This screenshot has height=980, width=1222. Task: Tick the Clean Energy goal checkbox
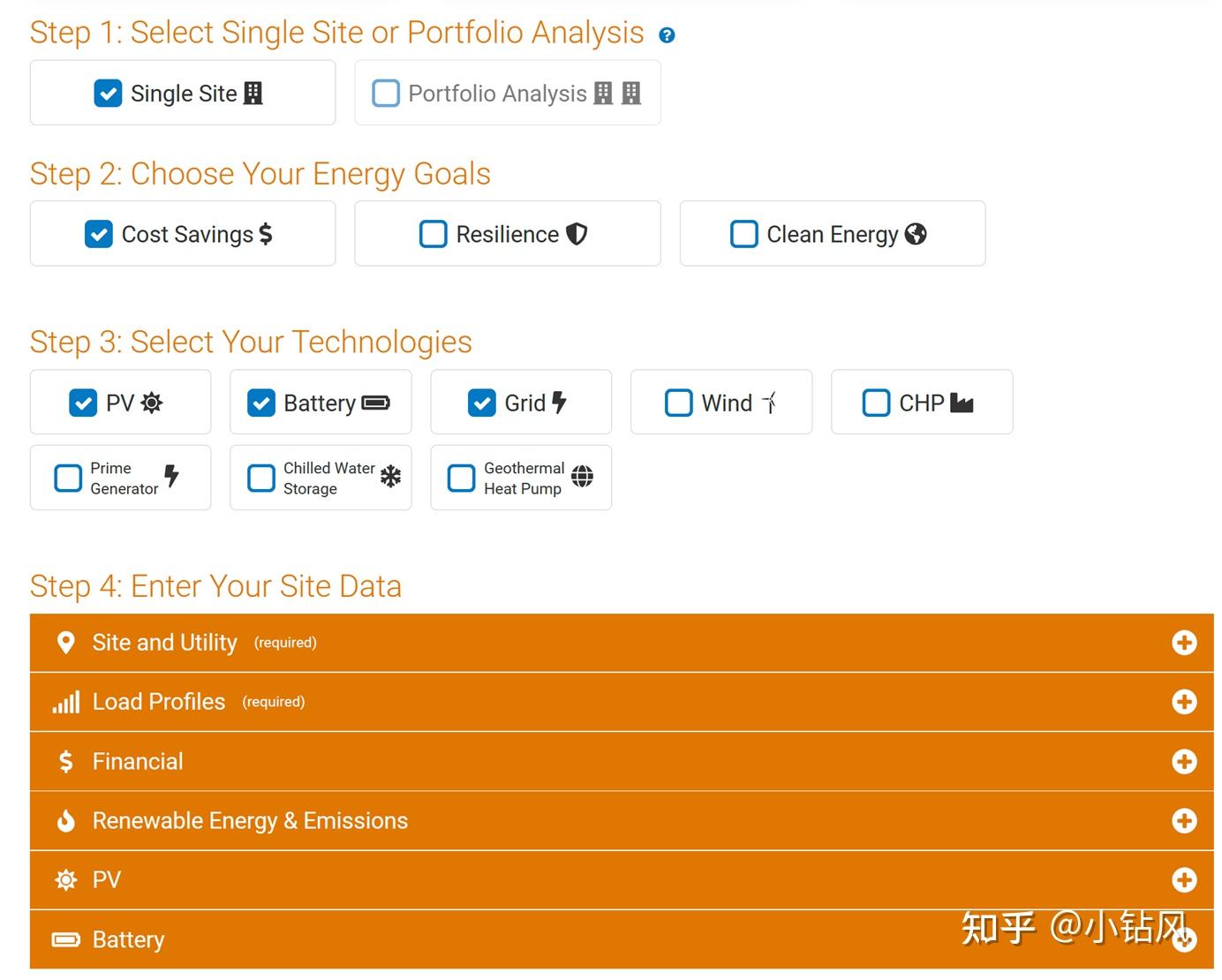[x=743, y=234]
